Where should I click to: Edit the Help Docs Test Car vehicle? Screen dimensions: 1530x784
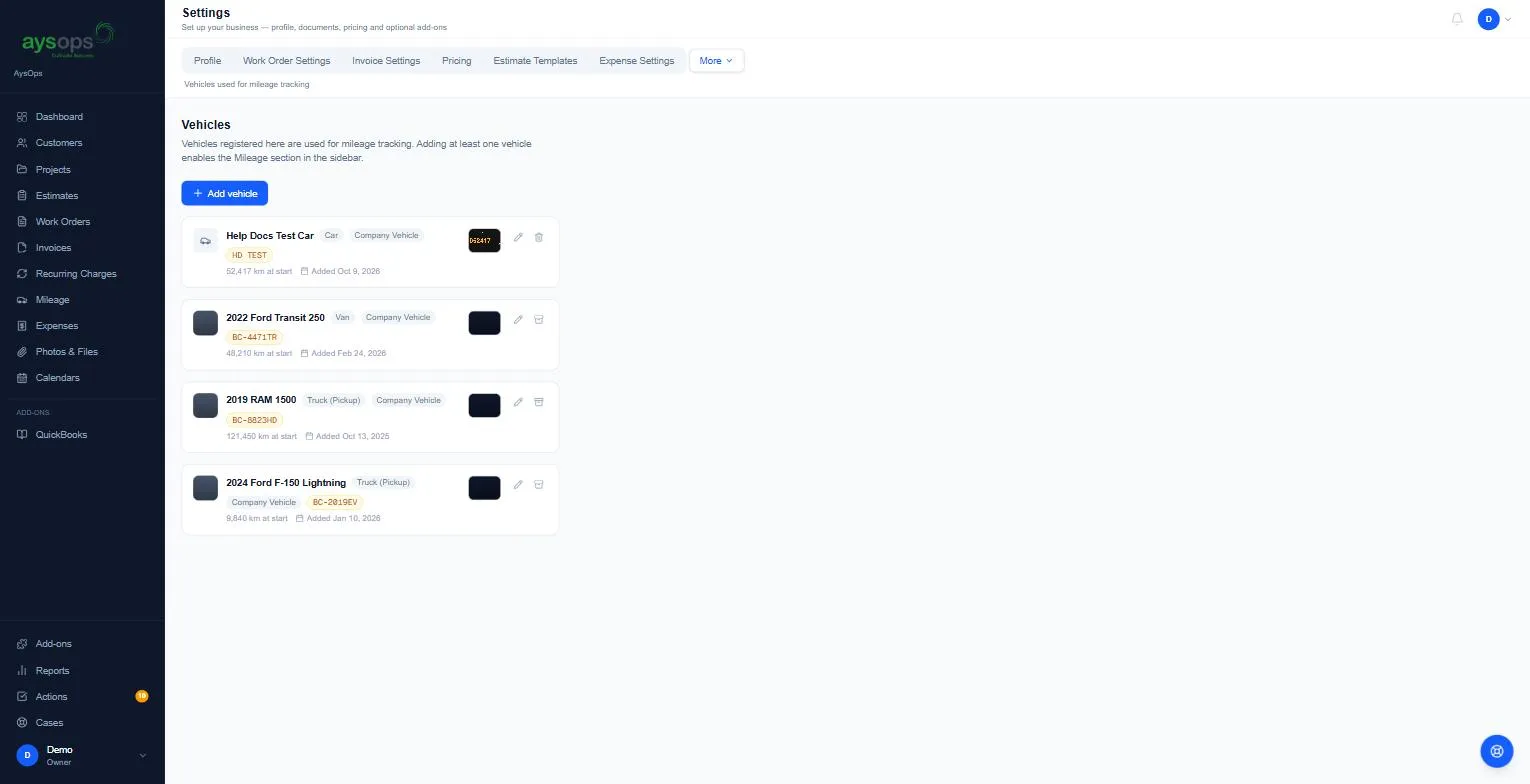(x=518, y=238)
